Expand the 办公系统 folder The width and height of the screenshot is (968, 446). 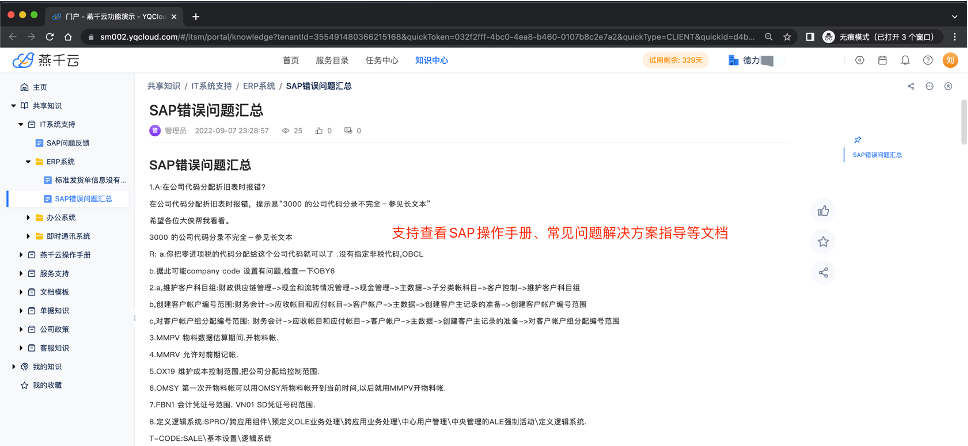[29, 217]
